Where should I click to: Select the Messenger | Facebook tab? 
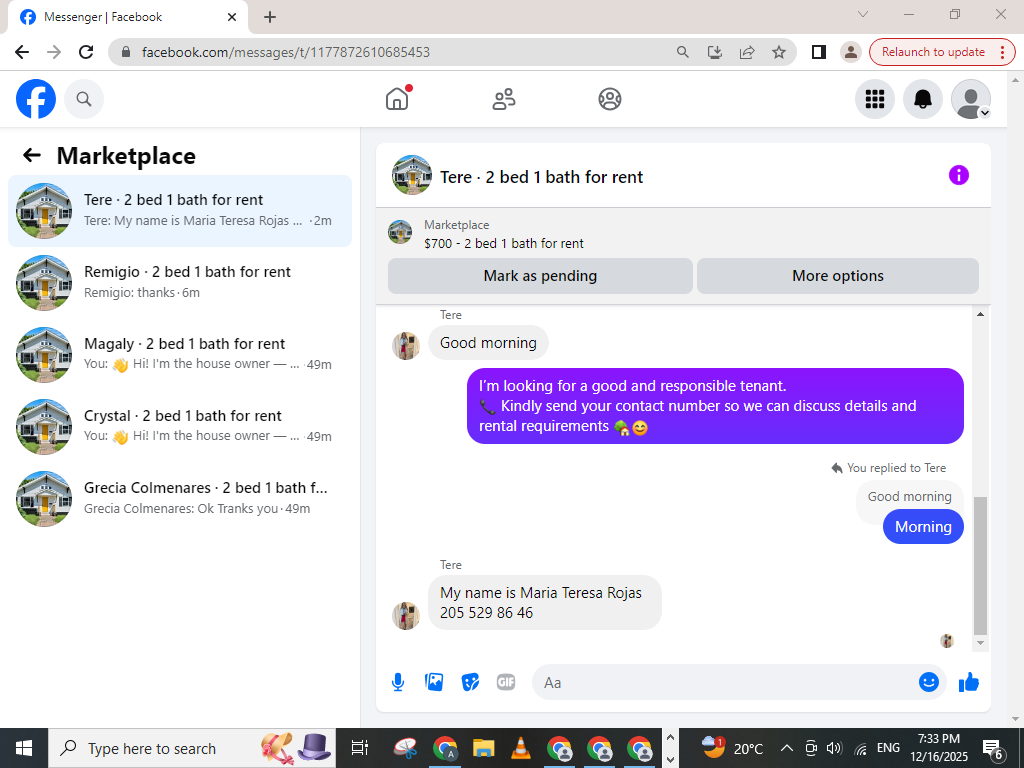click(x=127, y=17)
